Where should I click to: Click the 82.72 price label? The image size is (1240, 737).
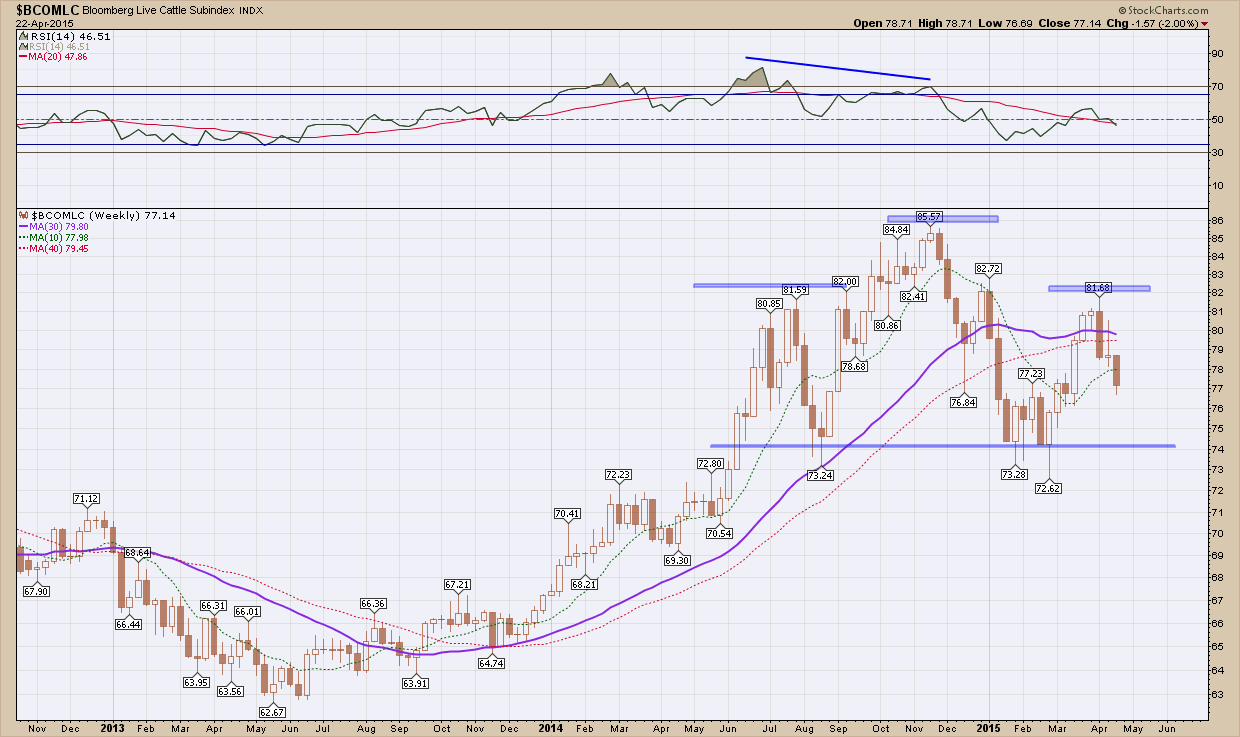tap(987, 269)
